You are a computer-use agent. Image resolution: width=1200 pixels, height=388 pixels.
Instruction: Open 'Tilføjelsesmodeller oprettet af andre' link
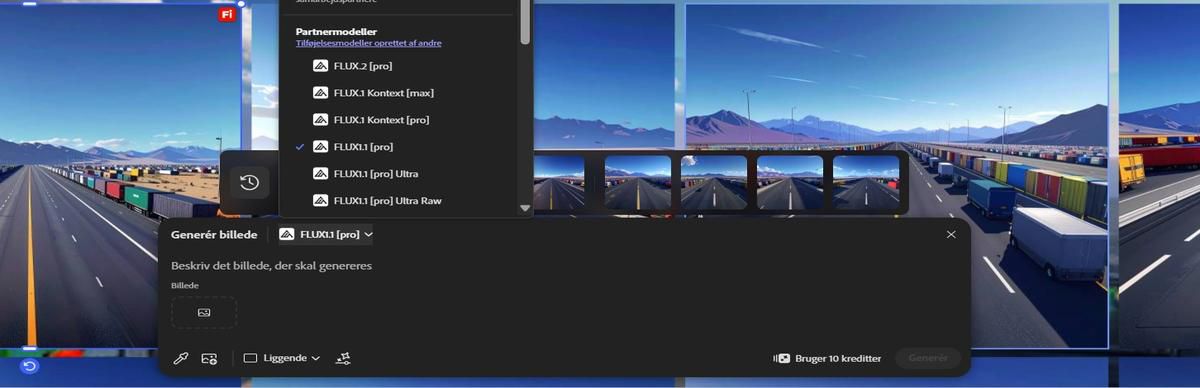click(x=369, y=43)
